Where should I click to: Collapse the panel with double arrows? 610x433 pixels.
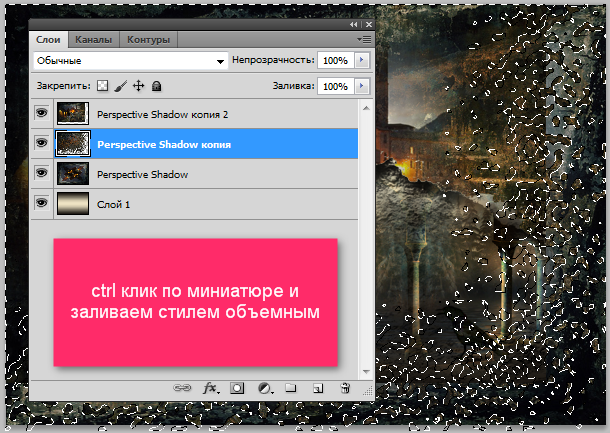pyautogui.click(x=353, y=24)
